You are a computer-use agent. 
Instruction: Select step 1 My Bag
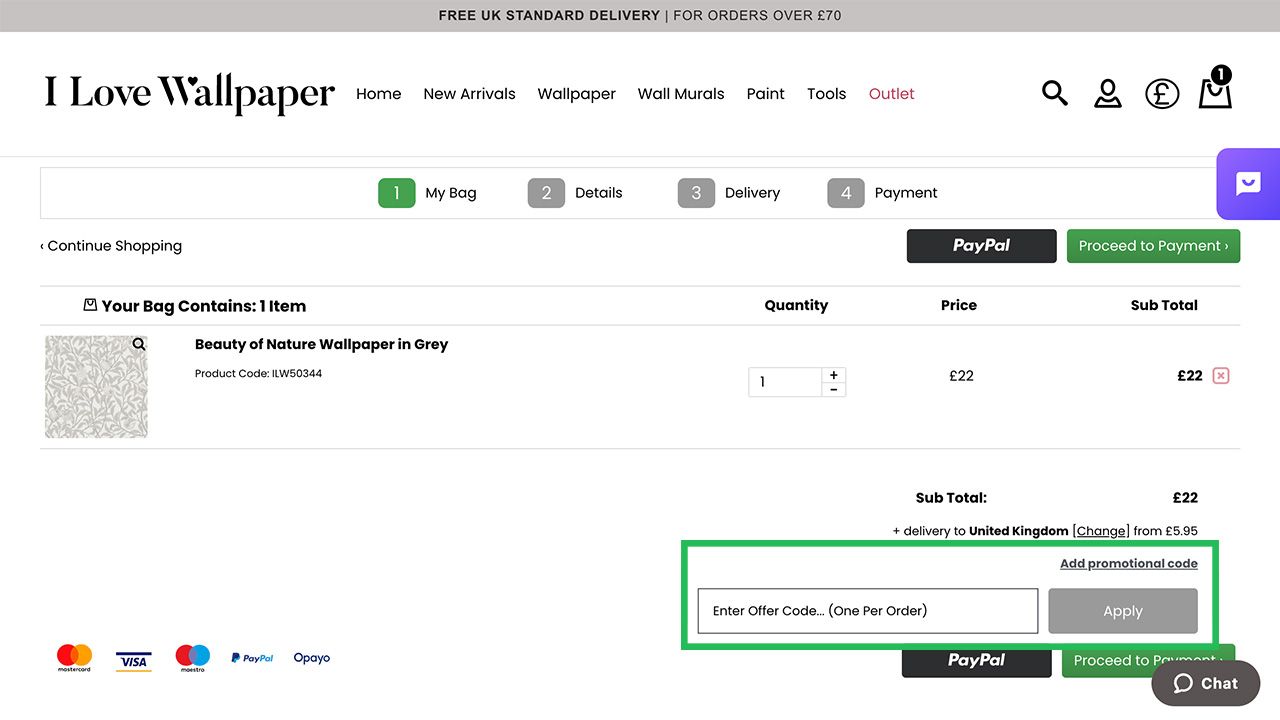[x=427, y=193]
